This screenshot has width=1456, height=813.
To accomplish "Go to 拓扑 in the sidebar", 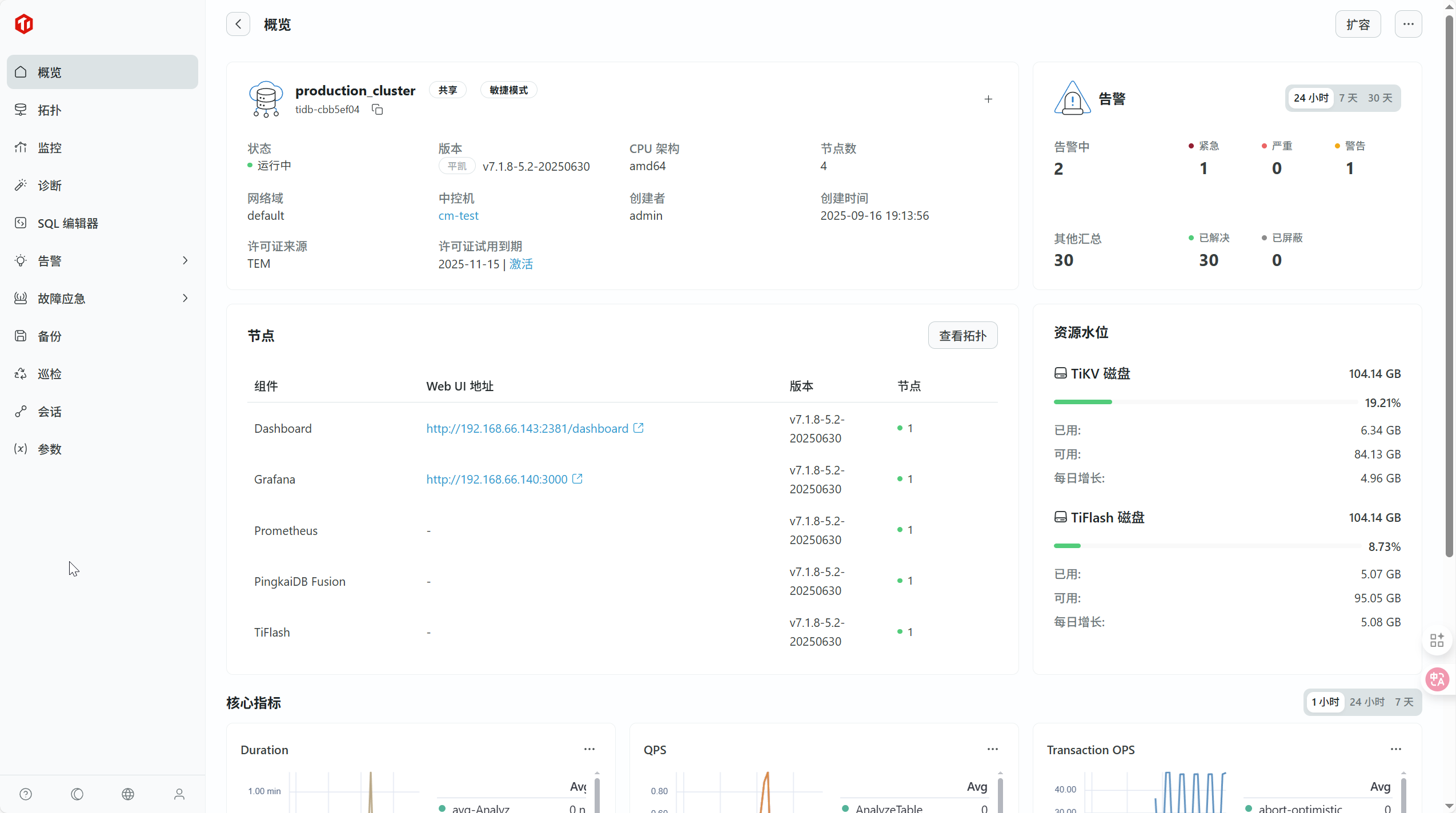I will point(49,110).
